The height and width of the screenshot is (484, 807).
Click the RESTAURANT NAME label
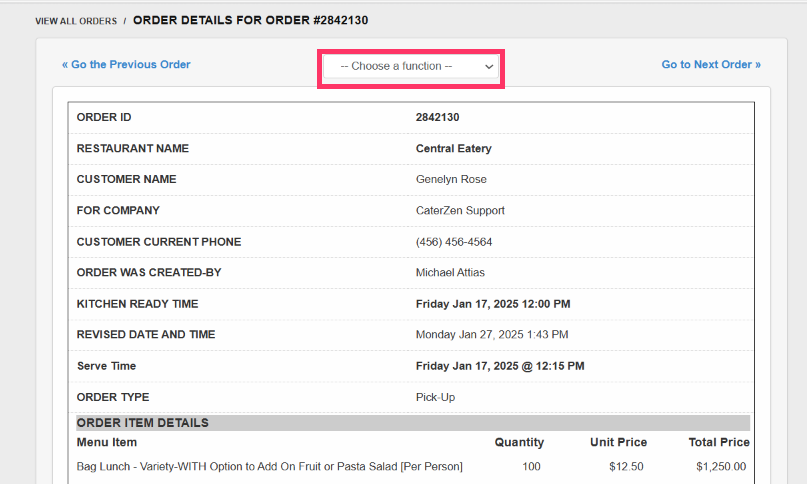(x=133, y=148)
